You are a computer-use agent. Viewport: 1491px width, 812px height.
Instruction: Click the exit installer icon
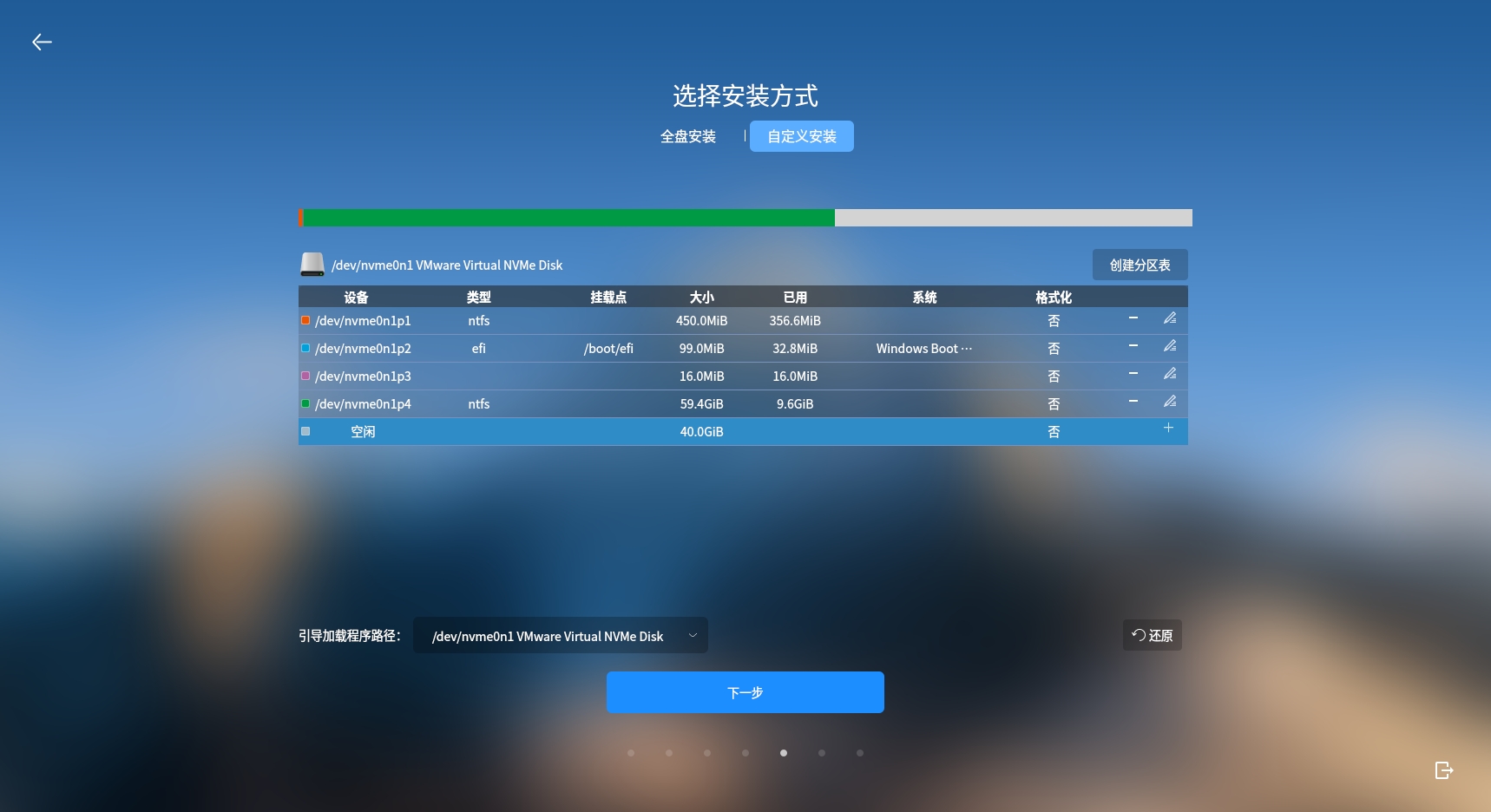pyautogui.click(x=1443, y=770)
